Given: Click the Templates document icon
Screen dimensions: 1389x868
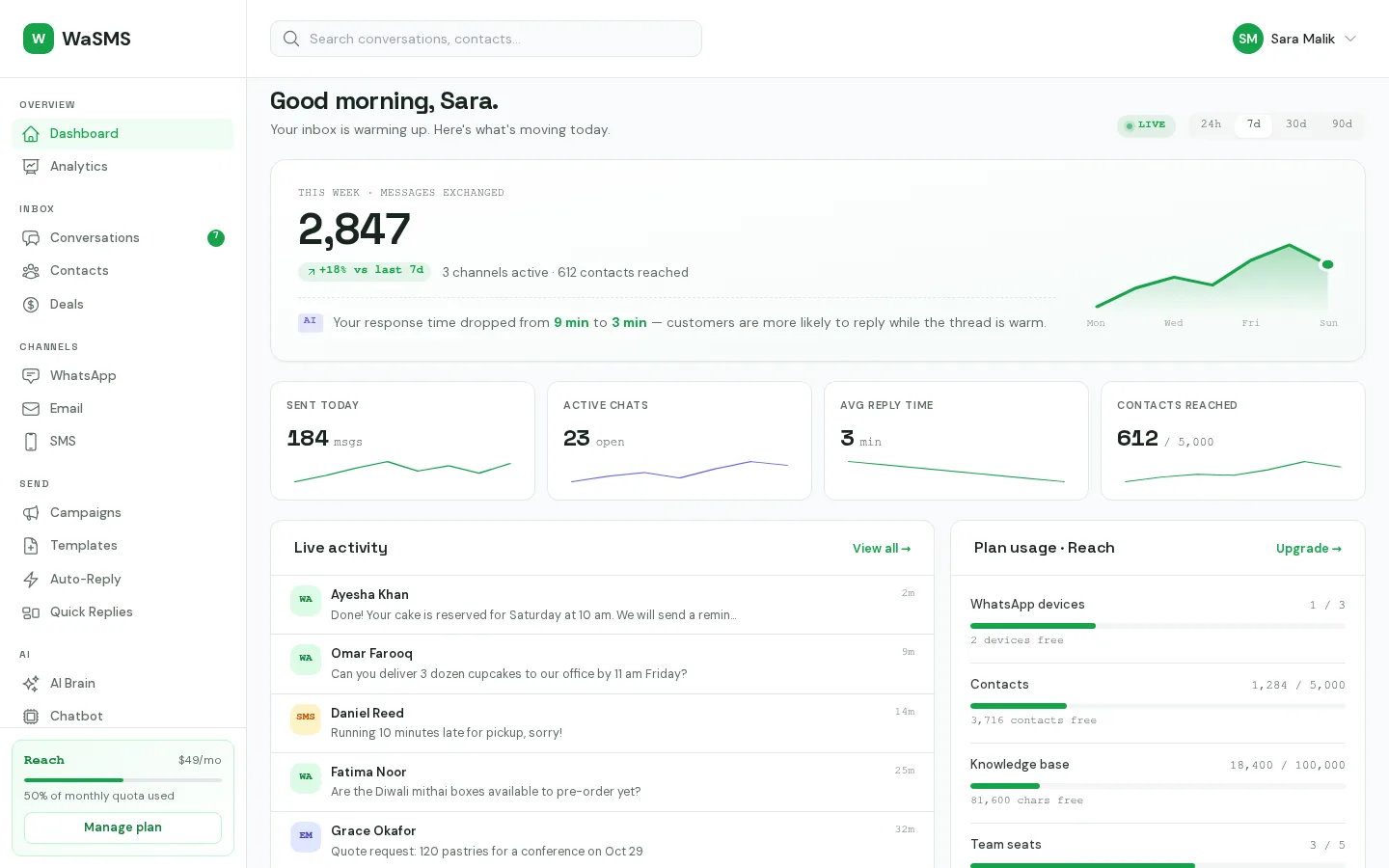Looking at the screenshot, I should click(x=31, y=546).
